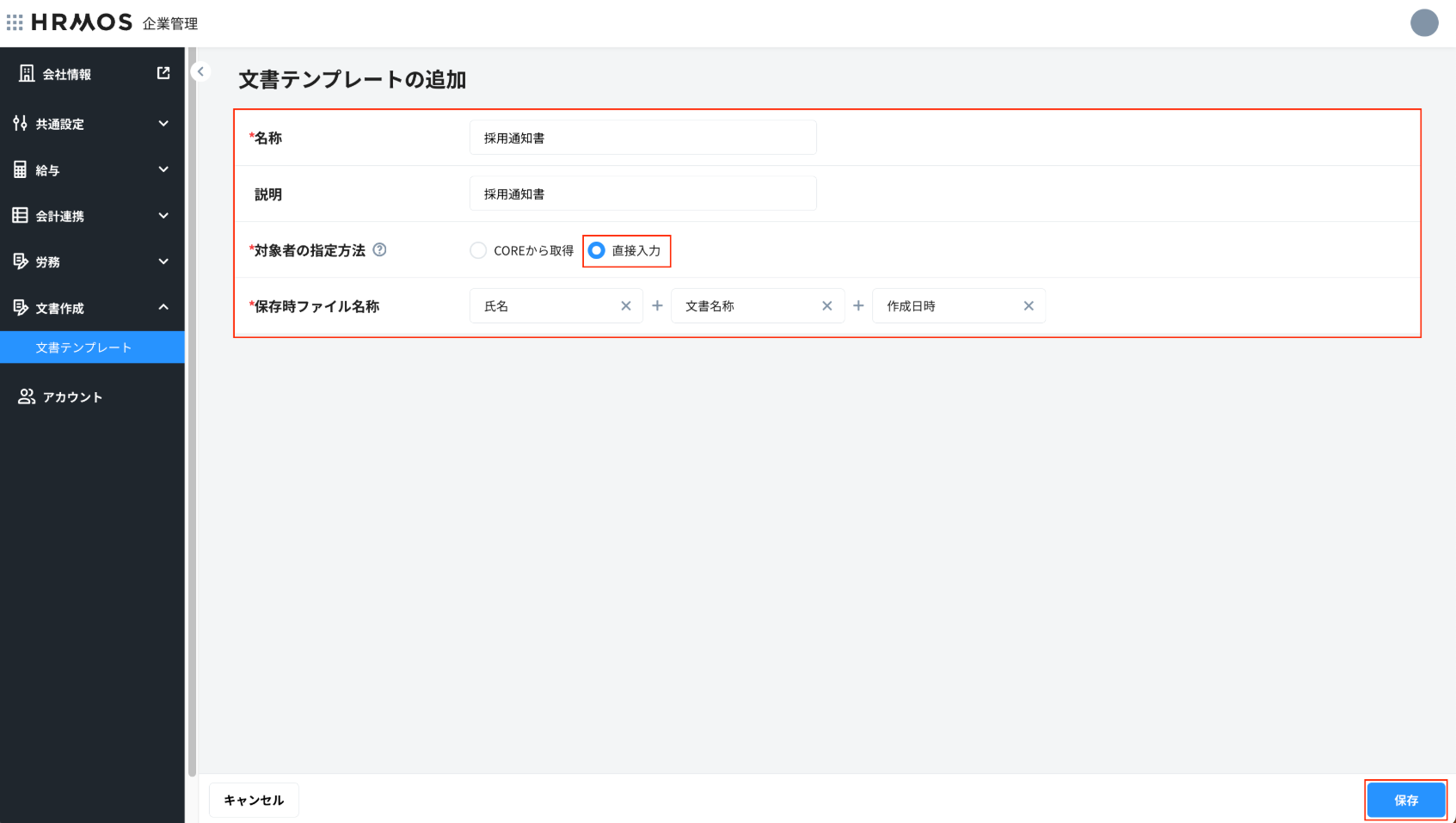Click the 名称 text input field

click(x=642, y=138)
